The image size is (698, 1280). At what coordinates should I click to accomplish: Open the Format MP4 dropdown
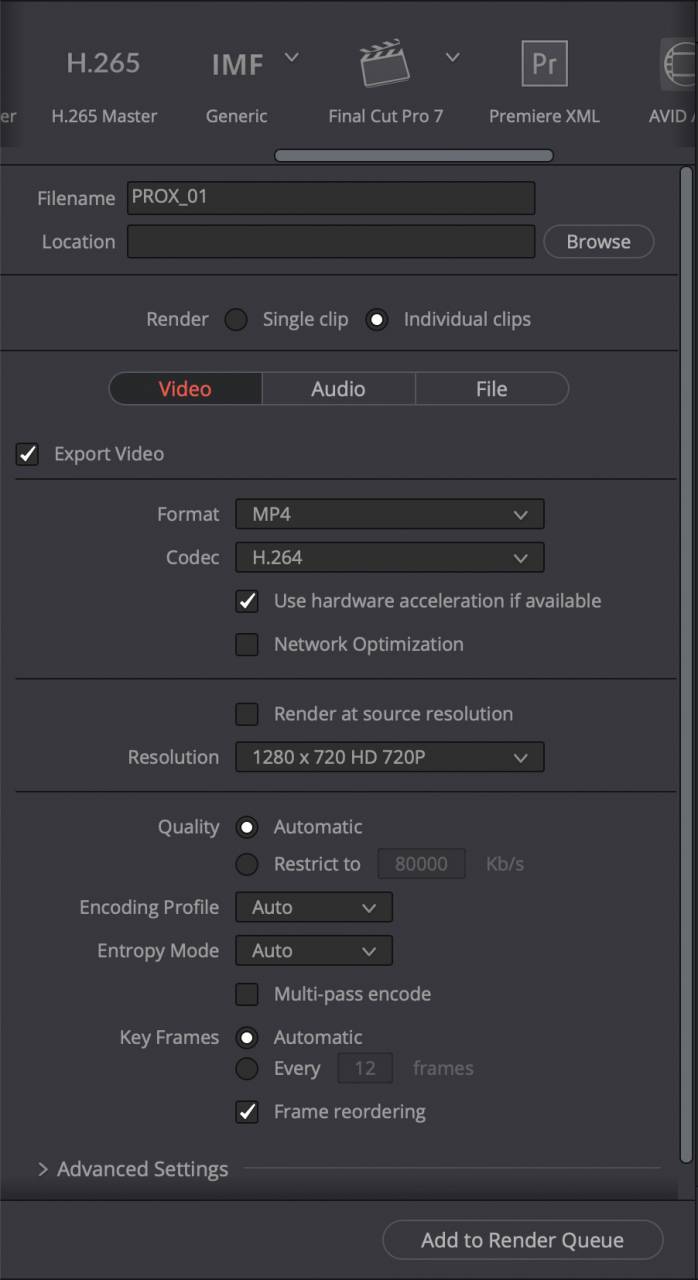pos(390,514)
